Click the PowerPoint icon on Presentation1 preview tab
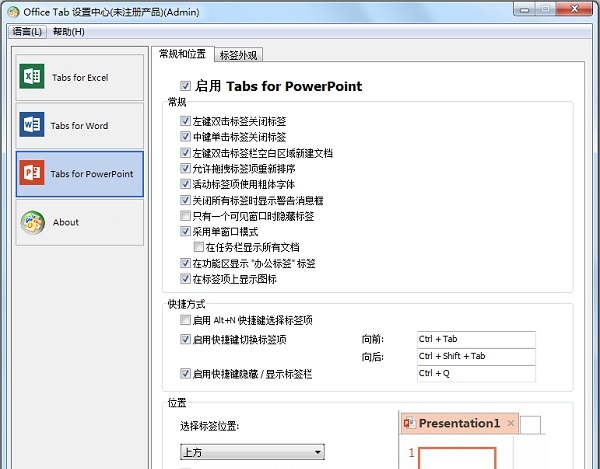This screenshot has width=600, height=469. 409,423
